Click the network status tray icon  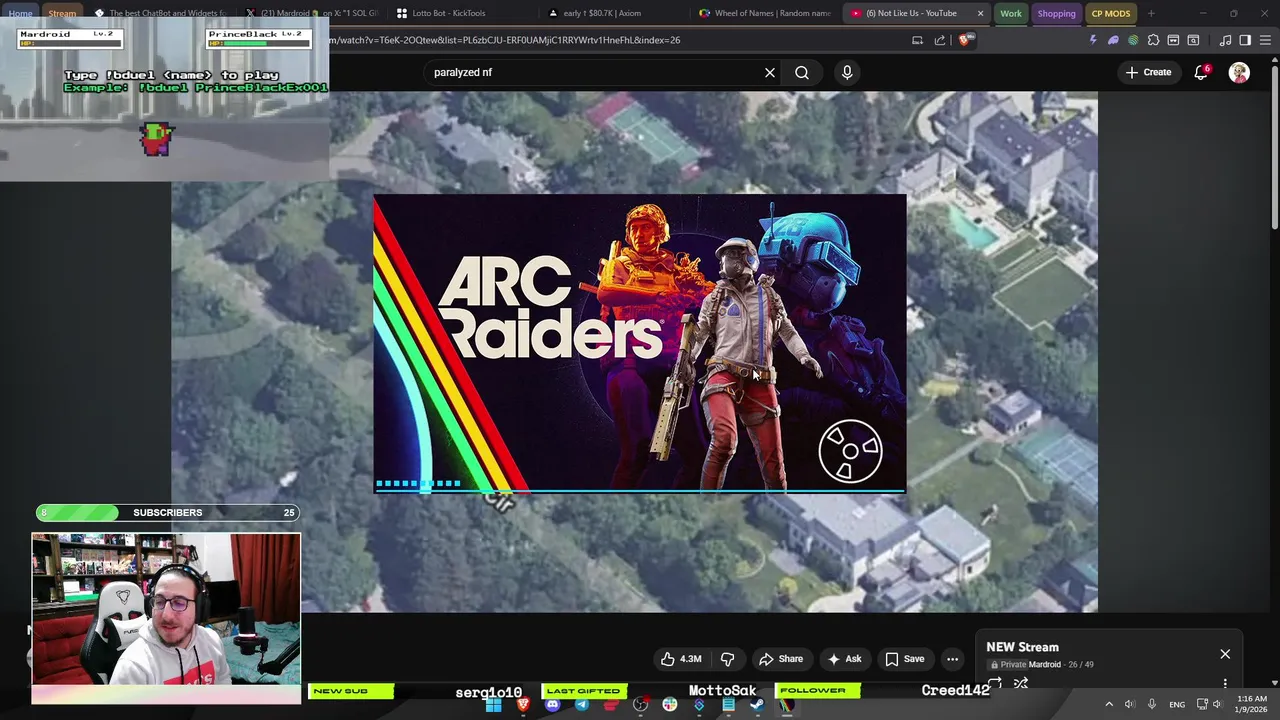coord(1202,704)
